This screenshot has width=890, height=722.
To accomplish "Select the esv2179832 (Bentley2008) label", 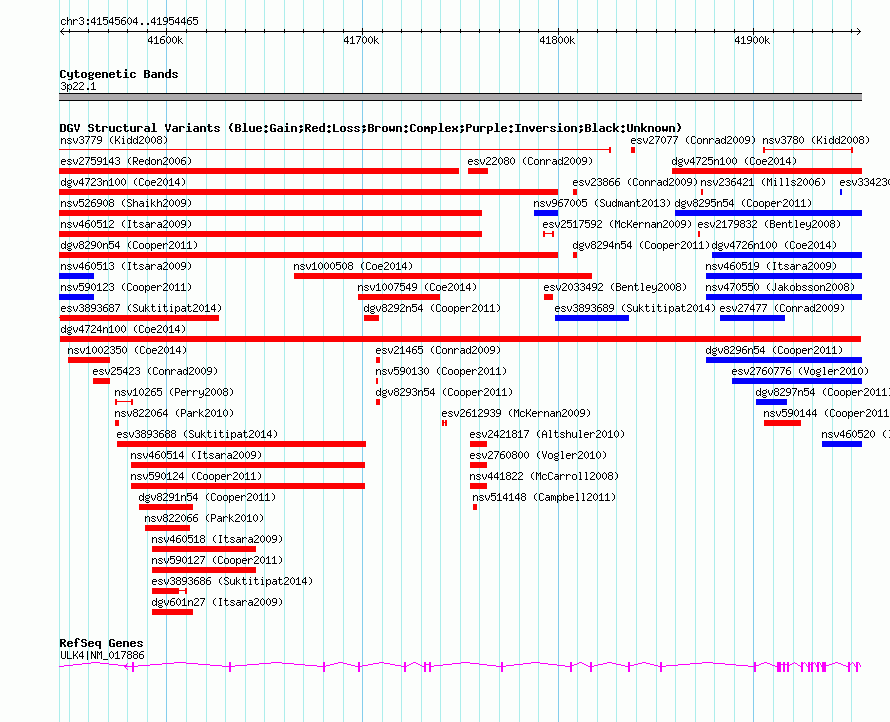I will click(769, 224).
